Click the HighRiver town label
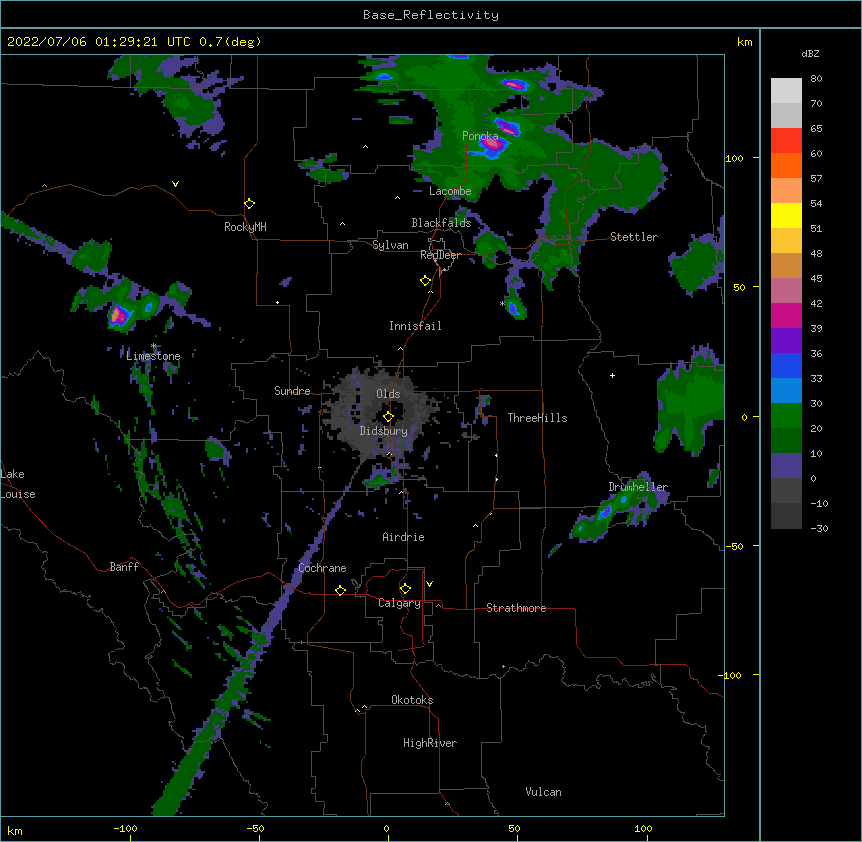Screen dimensions: 862x842 pyautogui.click(x=430, y=743)
